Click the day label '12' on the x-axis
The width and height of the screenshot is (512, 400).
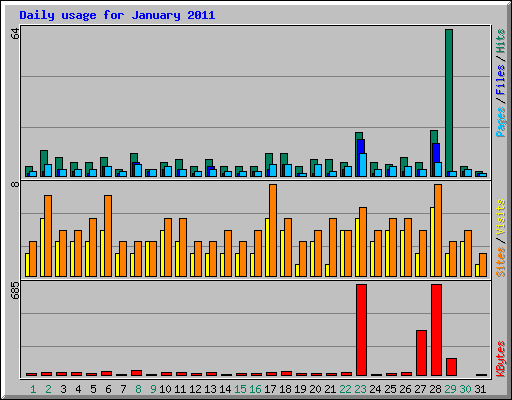coord(195,389)
